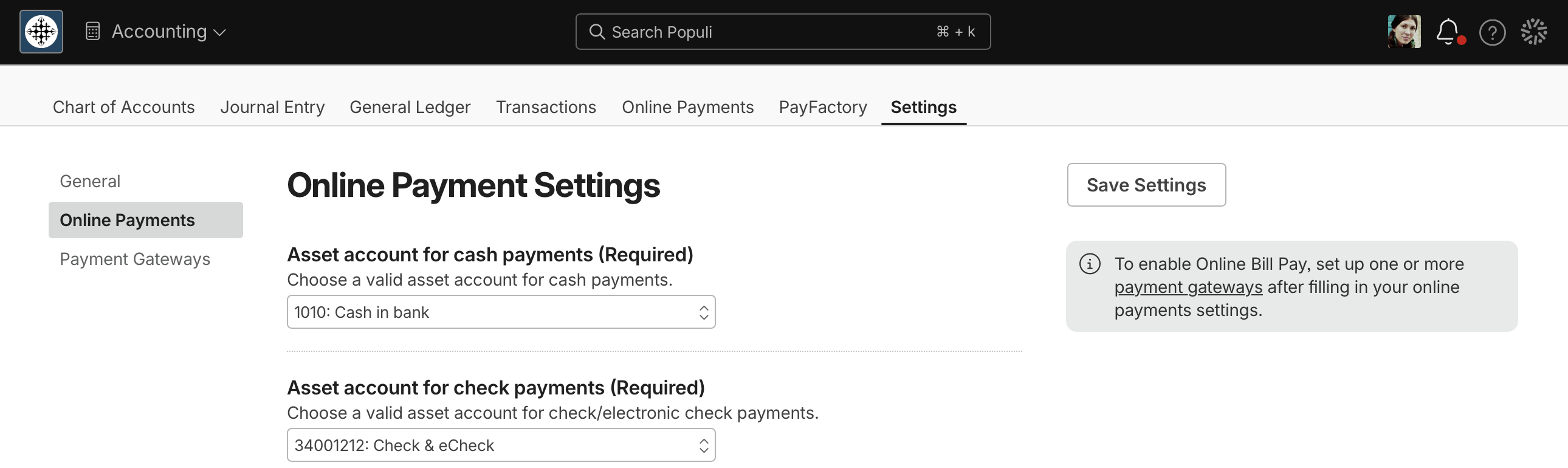This screenshot has height=468, width=1568.
Task: Follow the payment gateways link
Action: [x=1188, y=287]
